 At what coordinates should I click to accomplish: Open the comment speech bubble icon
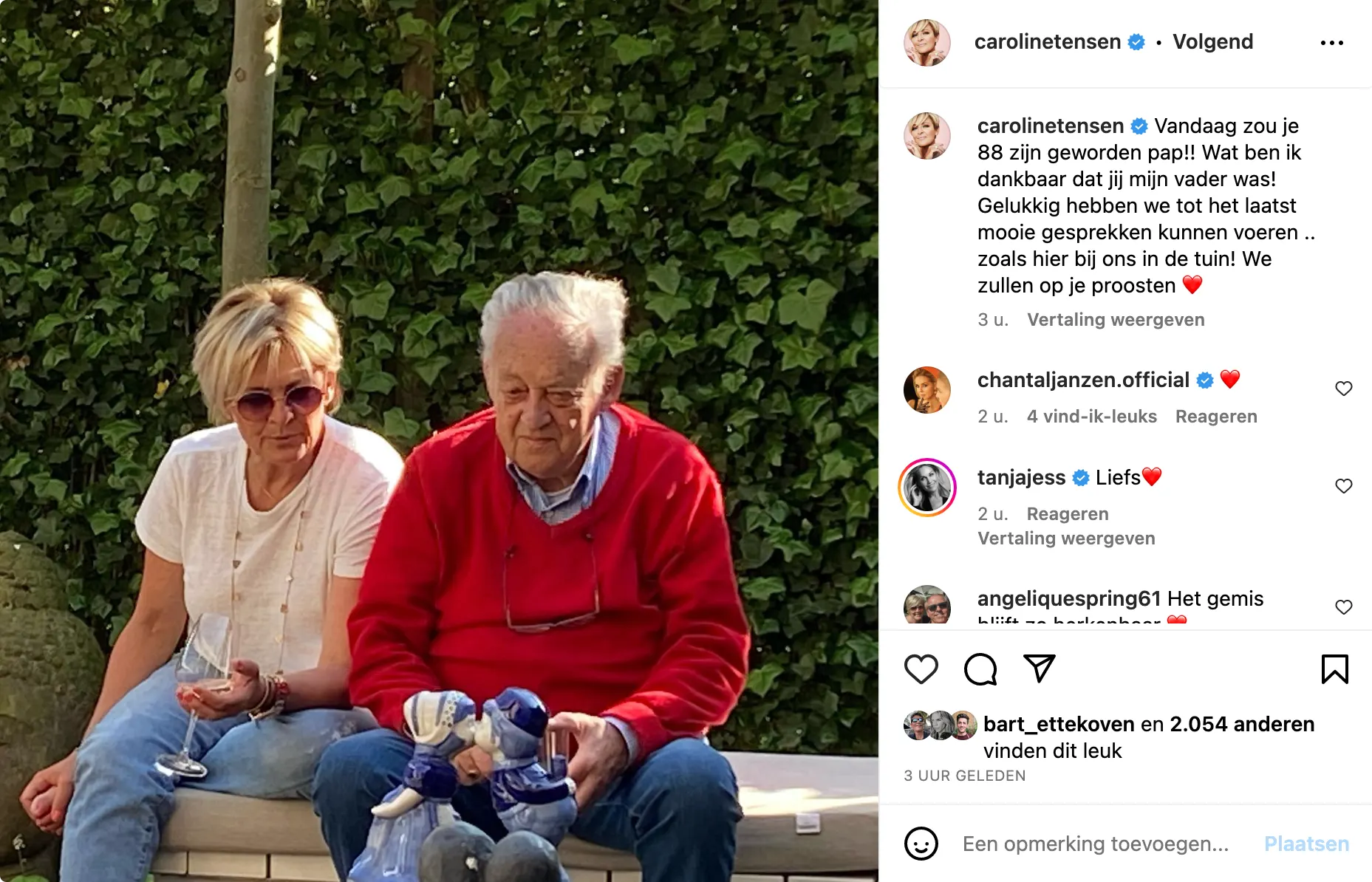980,669
